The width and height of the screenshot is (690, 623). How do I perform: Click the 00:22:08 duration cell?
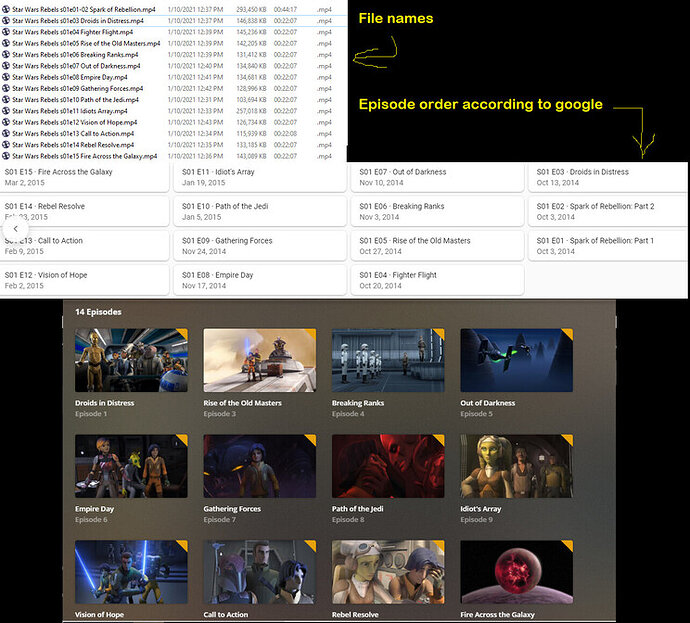pyautogui.click(x=285, y=133)
